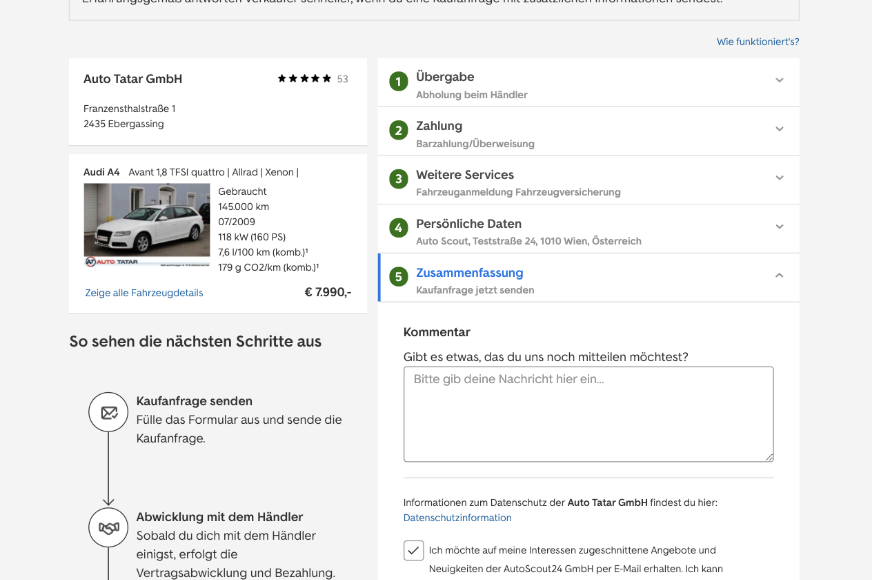This screenshot has width=872, height=580.
Task: Click the power value '118 kW (160 PS)'
Action: pos(252,237)
